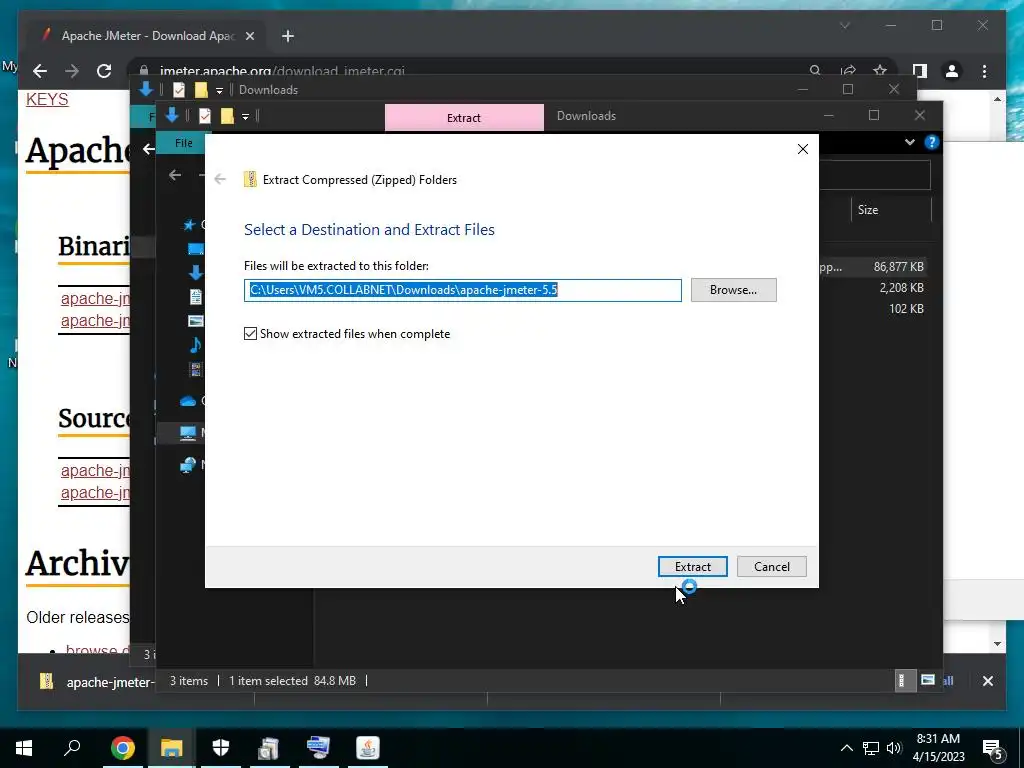Open Music note icon in navigation pane
The image size is (1024, 768).
[195, 345]
